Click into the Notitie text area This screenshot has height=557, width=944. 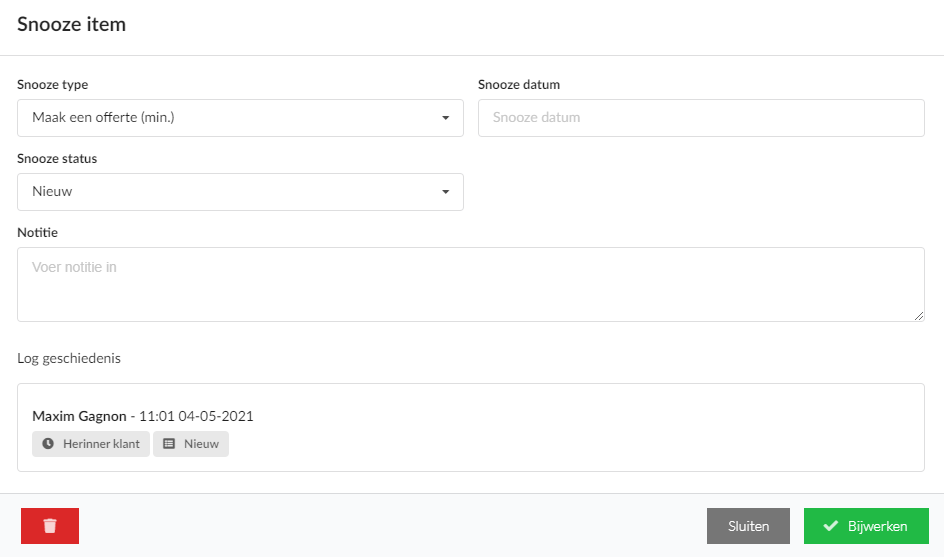coord(470,284)
